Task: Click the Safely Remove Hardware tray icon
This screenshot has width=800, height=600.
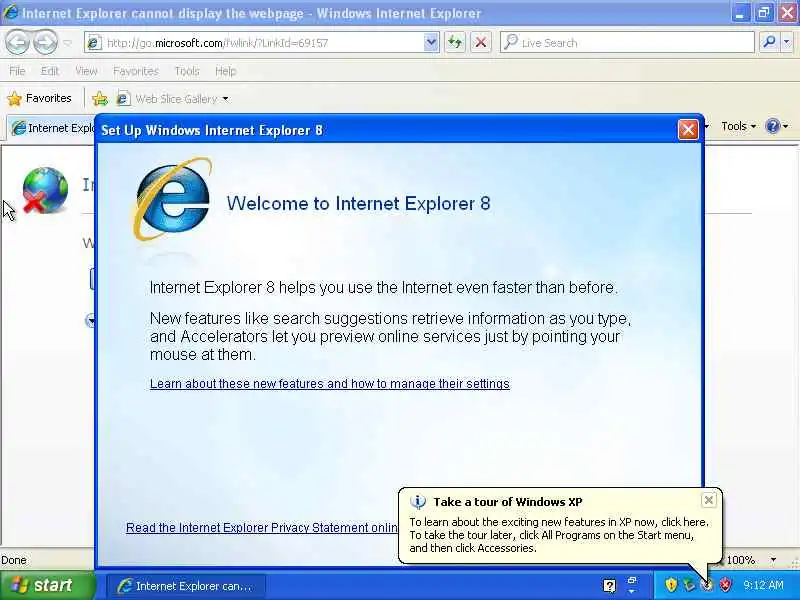Action: [x=689, y=585]
